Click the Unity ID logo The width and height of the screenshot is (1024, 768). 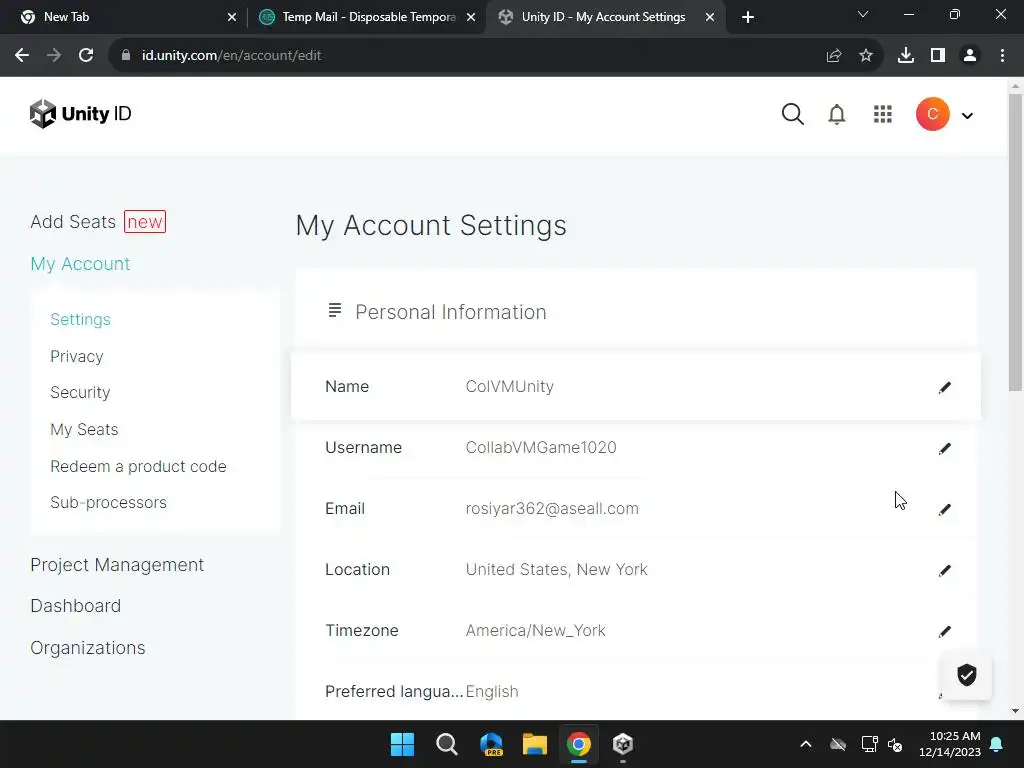click(x=80, y=114)
